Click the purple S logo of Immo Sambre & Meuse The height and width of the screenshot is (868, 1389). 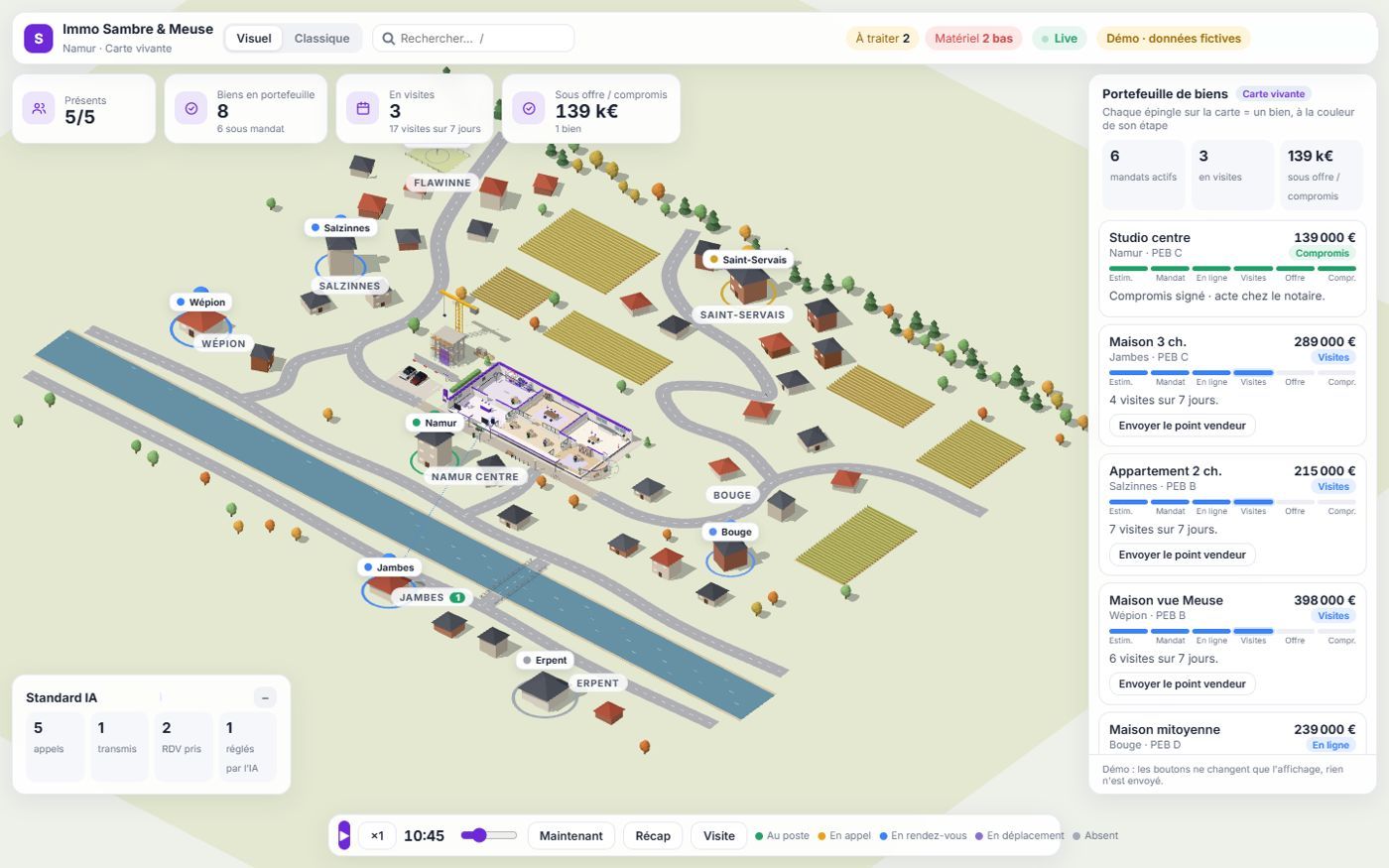(x=39, y=39)
